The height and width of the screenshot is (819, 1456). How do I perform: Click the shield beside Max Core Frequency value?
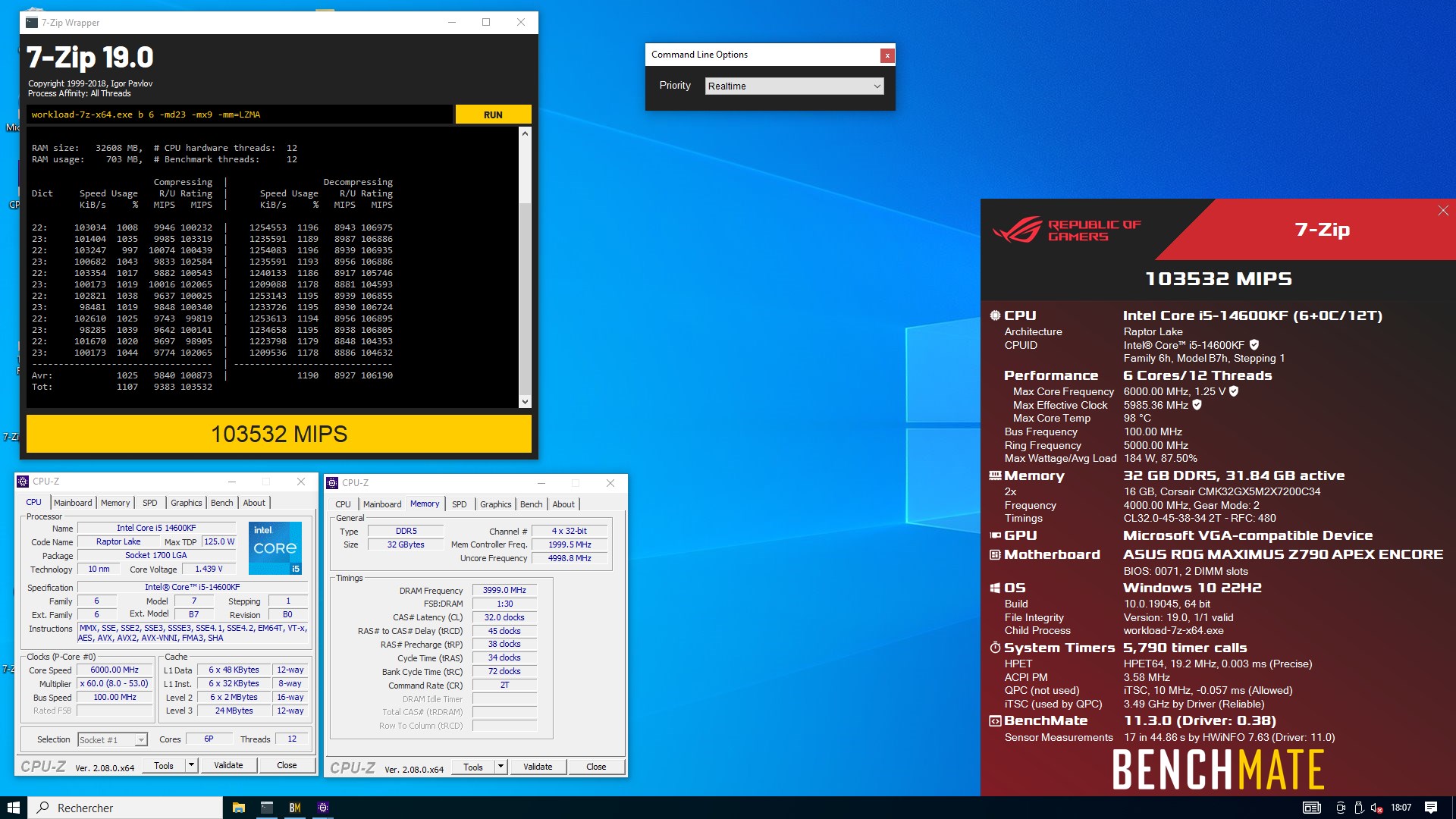[x=1234, y=391]
